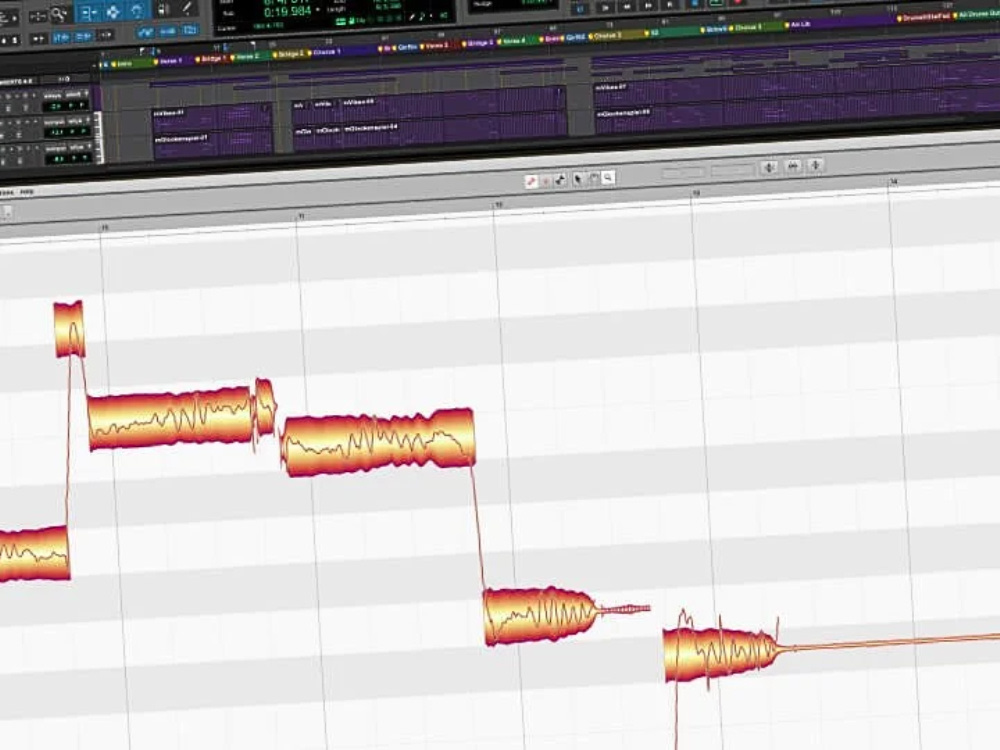This screenshot has width=1000, height=750.
Task: Select the lowest note blob near bar 13
Action: coord(719,654)
